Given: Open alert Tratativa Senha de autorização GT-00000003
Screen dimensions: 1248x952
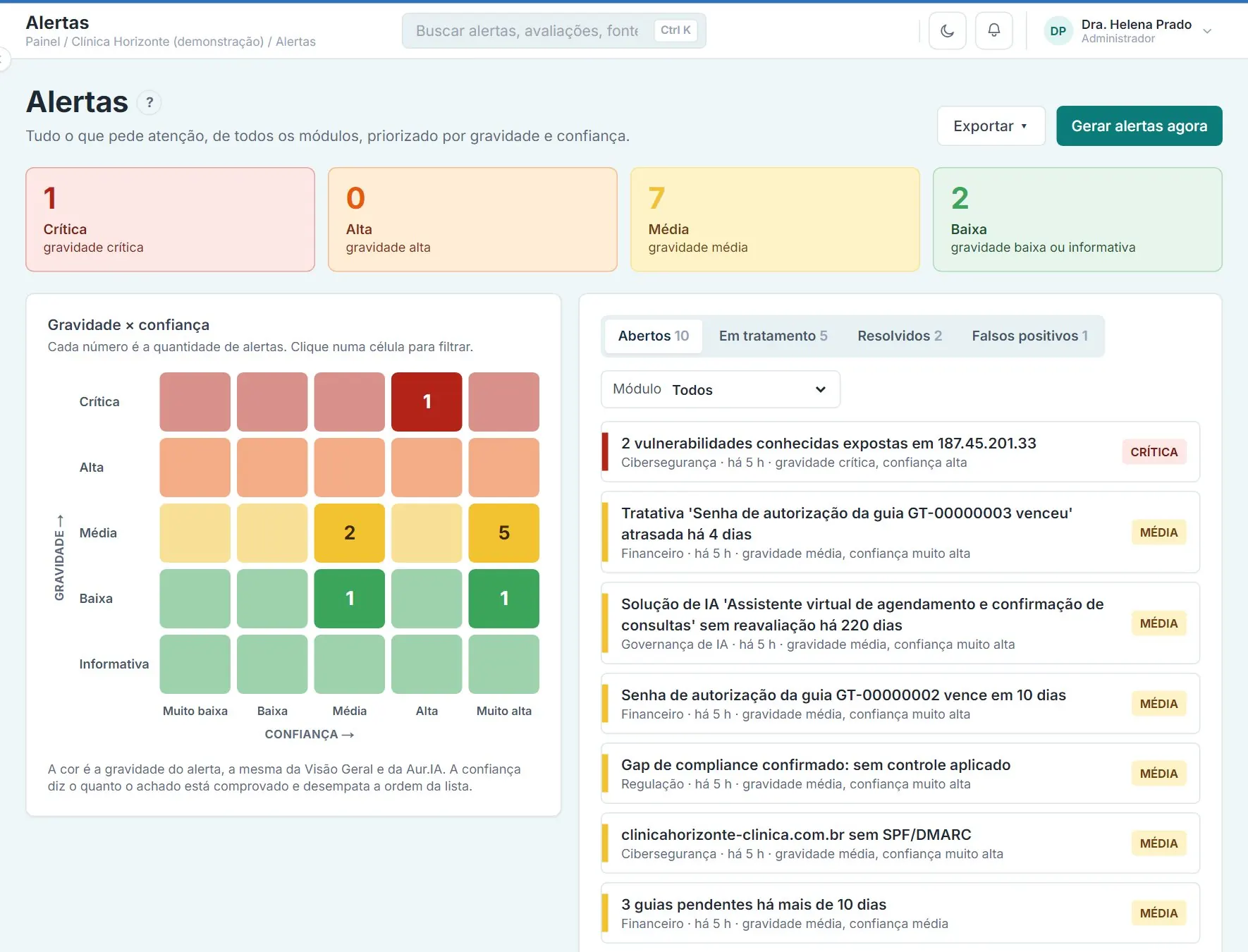Looking at the screenshot, I should pyautogui.click(x=900, y=532).
